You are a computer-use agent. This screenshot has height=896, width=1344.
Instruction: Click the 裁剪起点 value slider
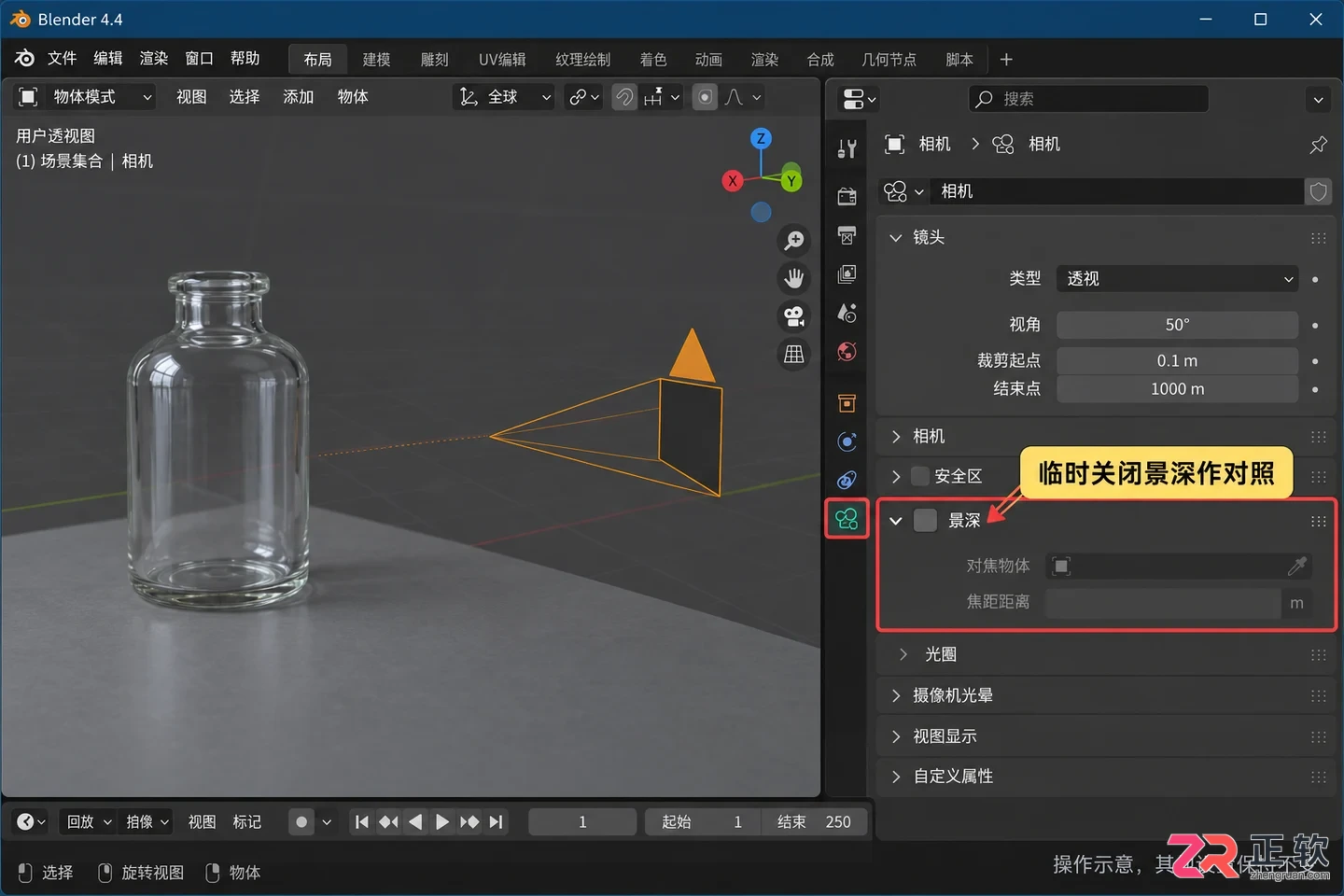pos(1177,361)
